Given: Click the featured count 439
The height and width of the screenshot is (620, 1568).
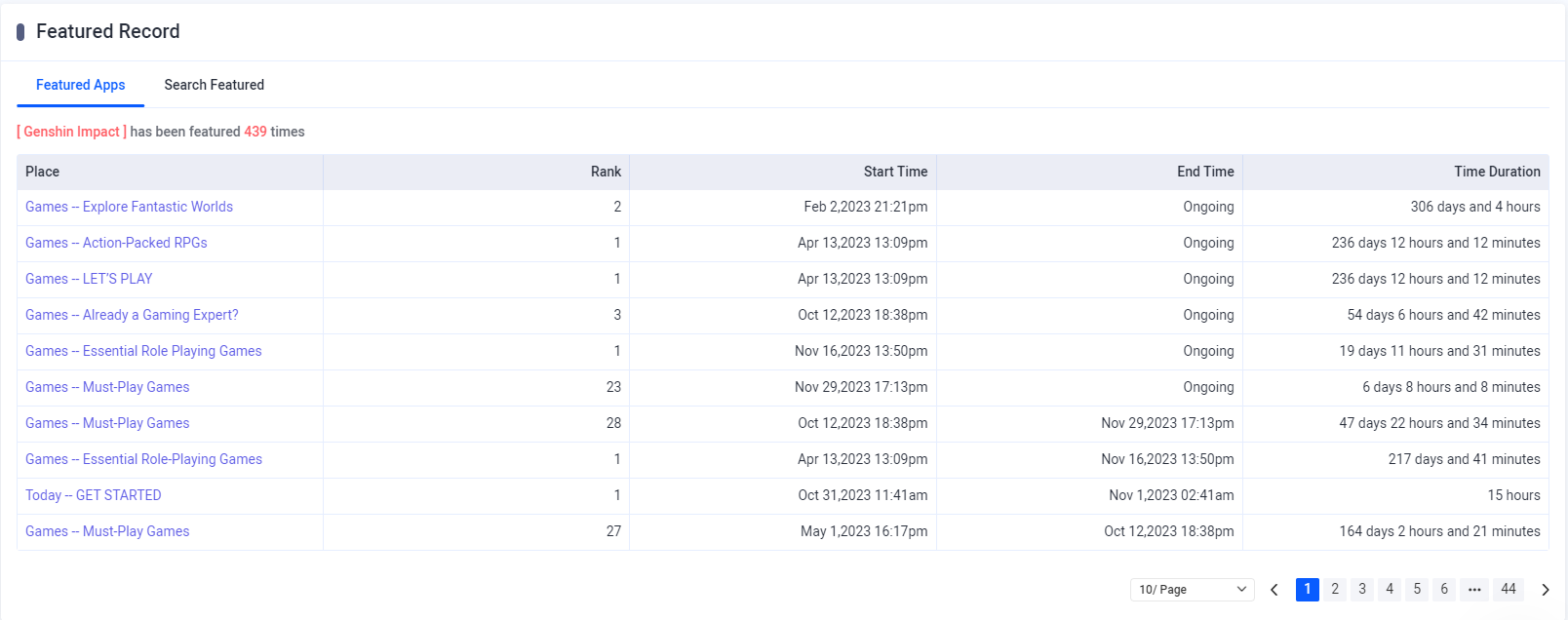Looking at the screenshot, I should coord(255,132).
